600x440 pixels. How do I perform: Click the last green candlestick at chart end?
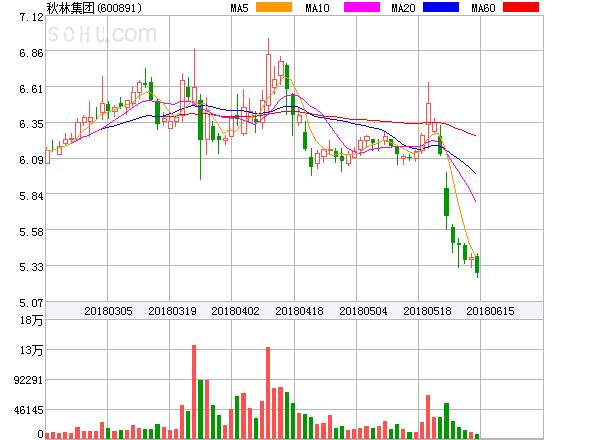pos(477,265)
